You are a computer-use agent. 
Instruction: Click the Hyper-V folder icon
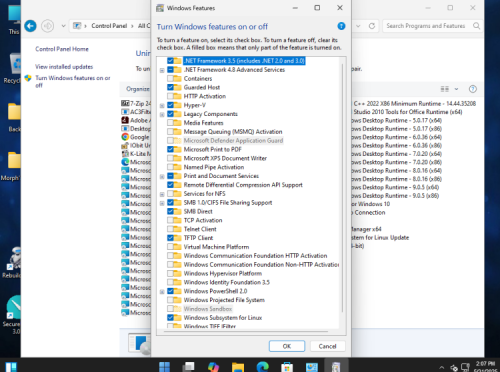point(178,105)
